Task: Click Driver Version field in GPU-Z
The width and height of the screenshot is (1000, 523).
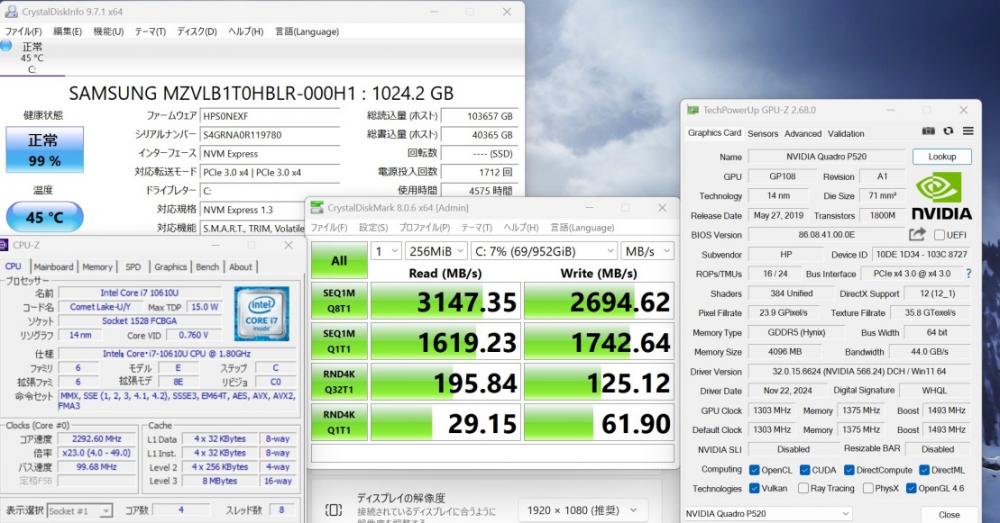Action: [858, 371]
